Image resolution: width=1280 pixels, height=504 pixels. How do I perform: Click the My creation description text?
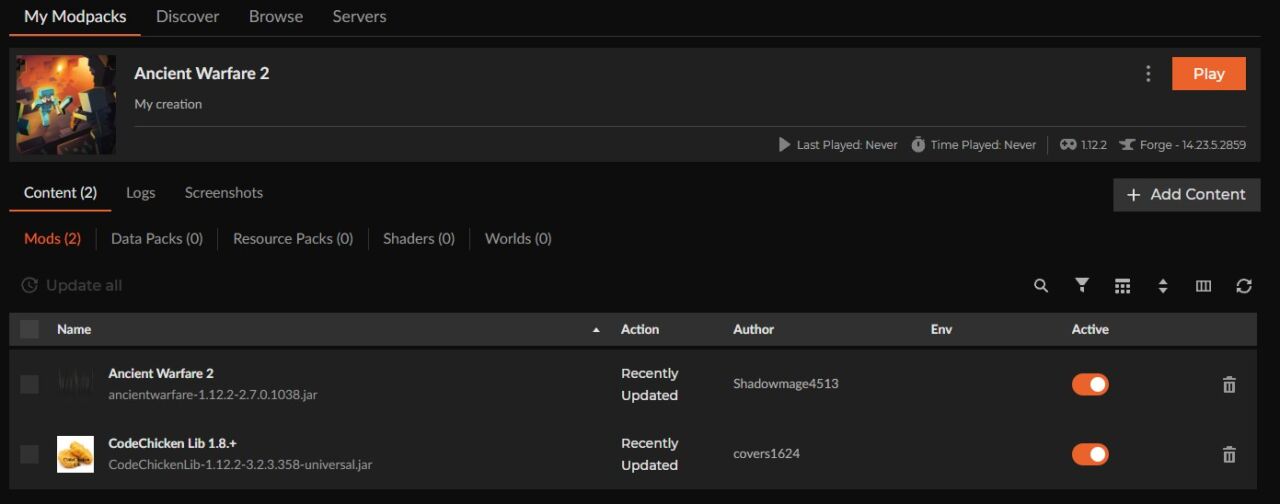(x=168, y=104)
